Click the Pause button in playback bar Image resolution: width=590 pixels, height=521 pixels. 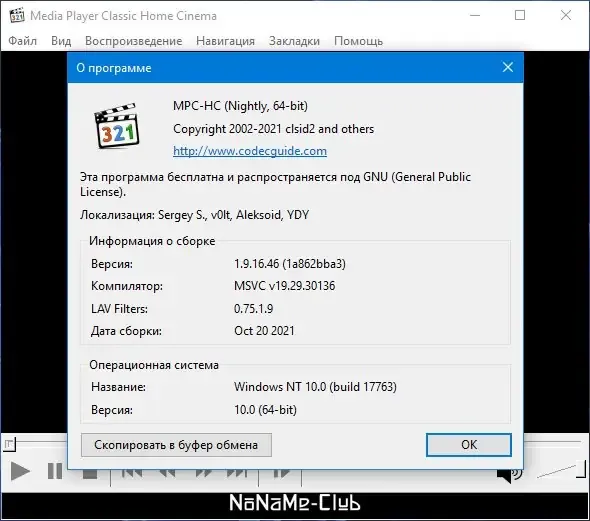55,471
